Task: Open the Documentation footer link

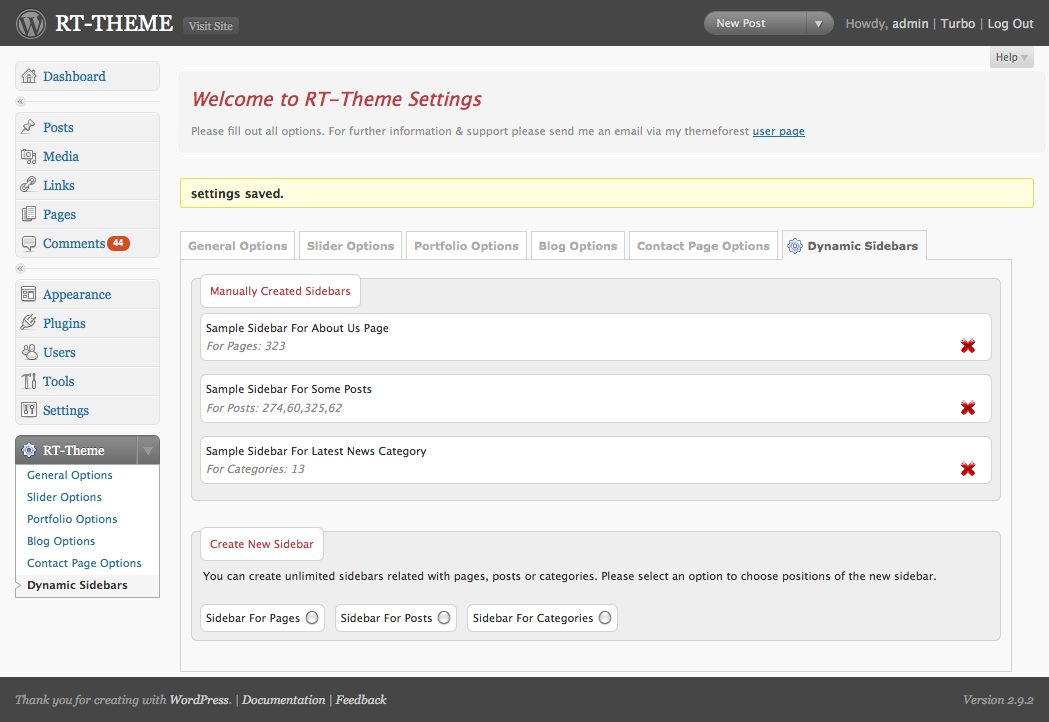Action: (x=284, y=700)
